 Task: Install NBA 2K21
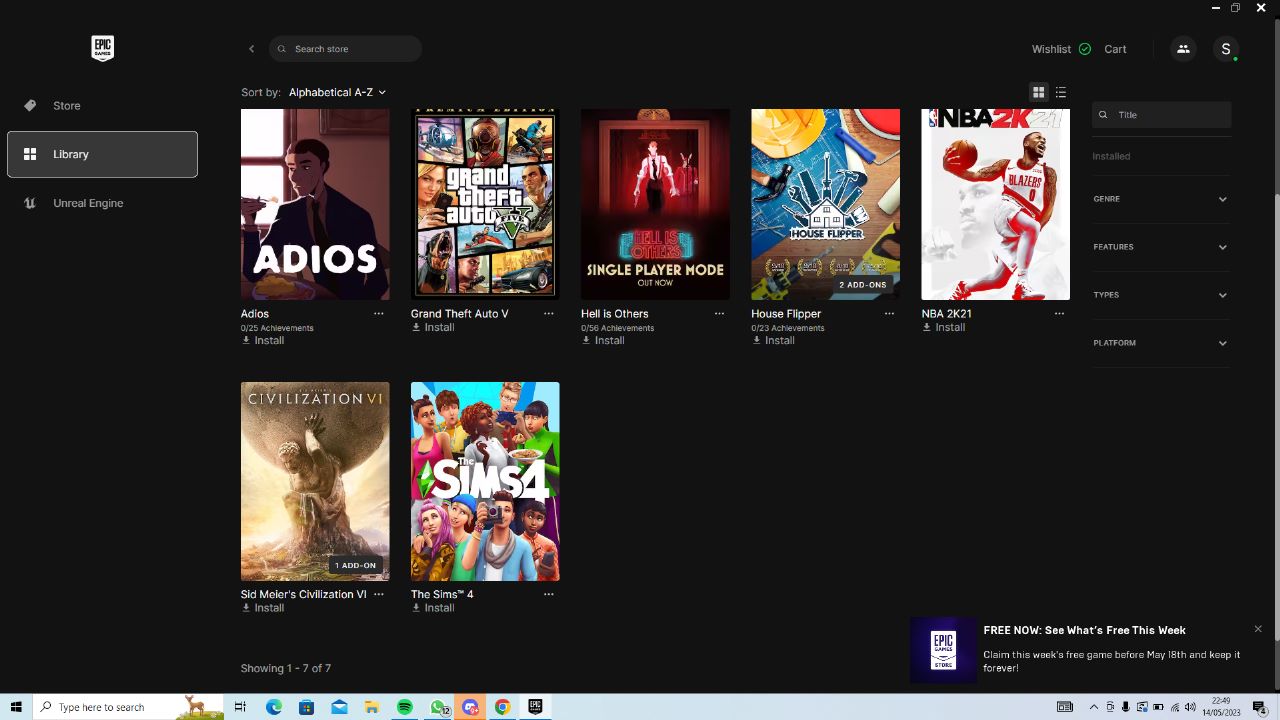pos(943,328)
